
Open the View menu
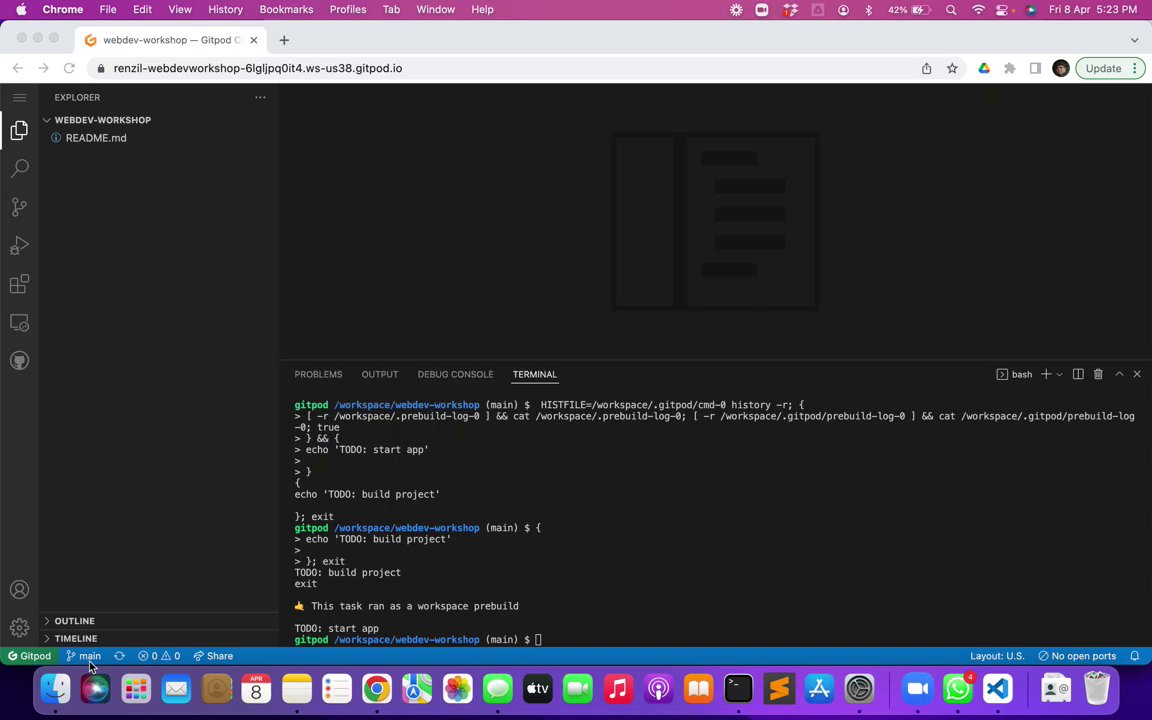pyautogui.click(x=179, y=10)
